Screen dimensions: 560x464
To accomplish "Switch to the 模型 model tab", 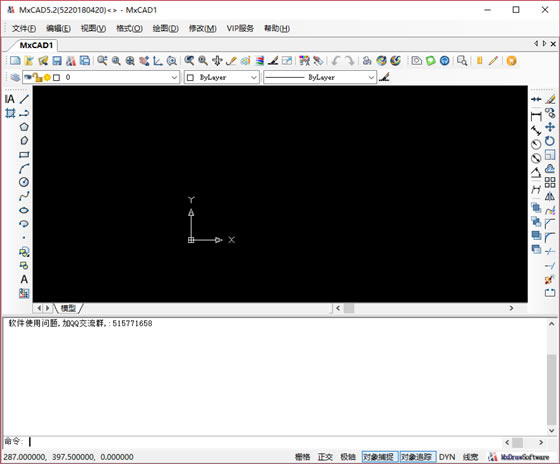I will pos(68,308).
